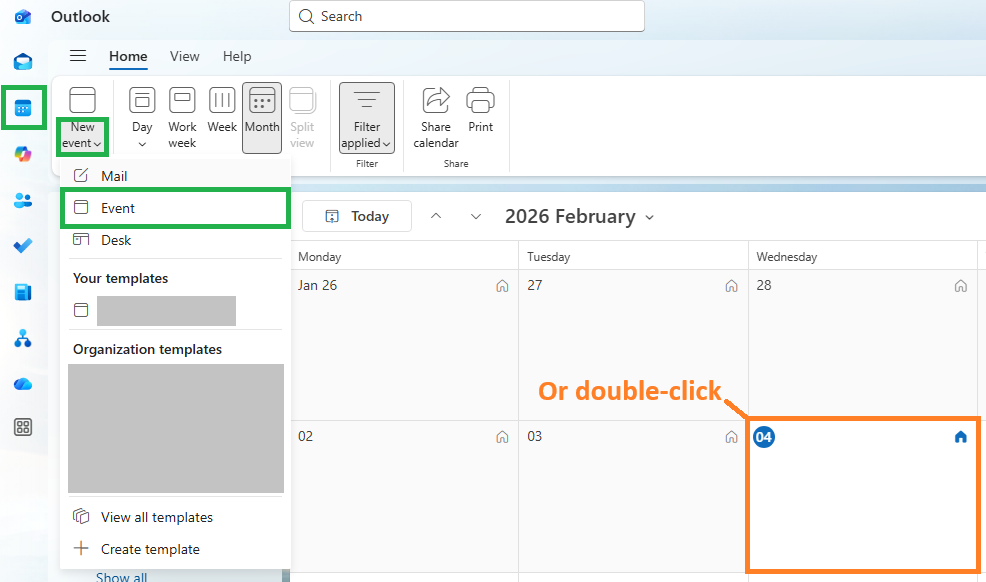Open the blue Bookings app in sidebar
Viewport: 986px width, 582px height.
(23, 292)
